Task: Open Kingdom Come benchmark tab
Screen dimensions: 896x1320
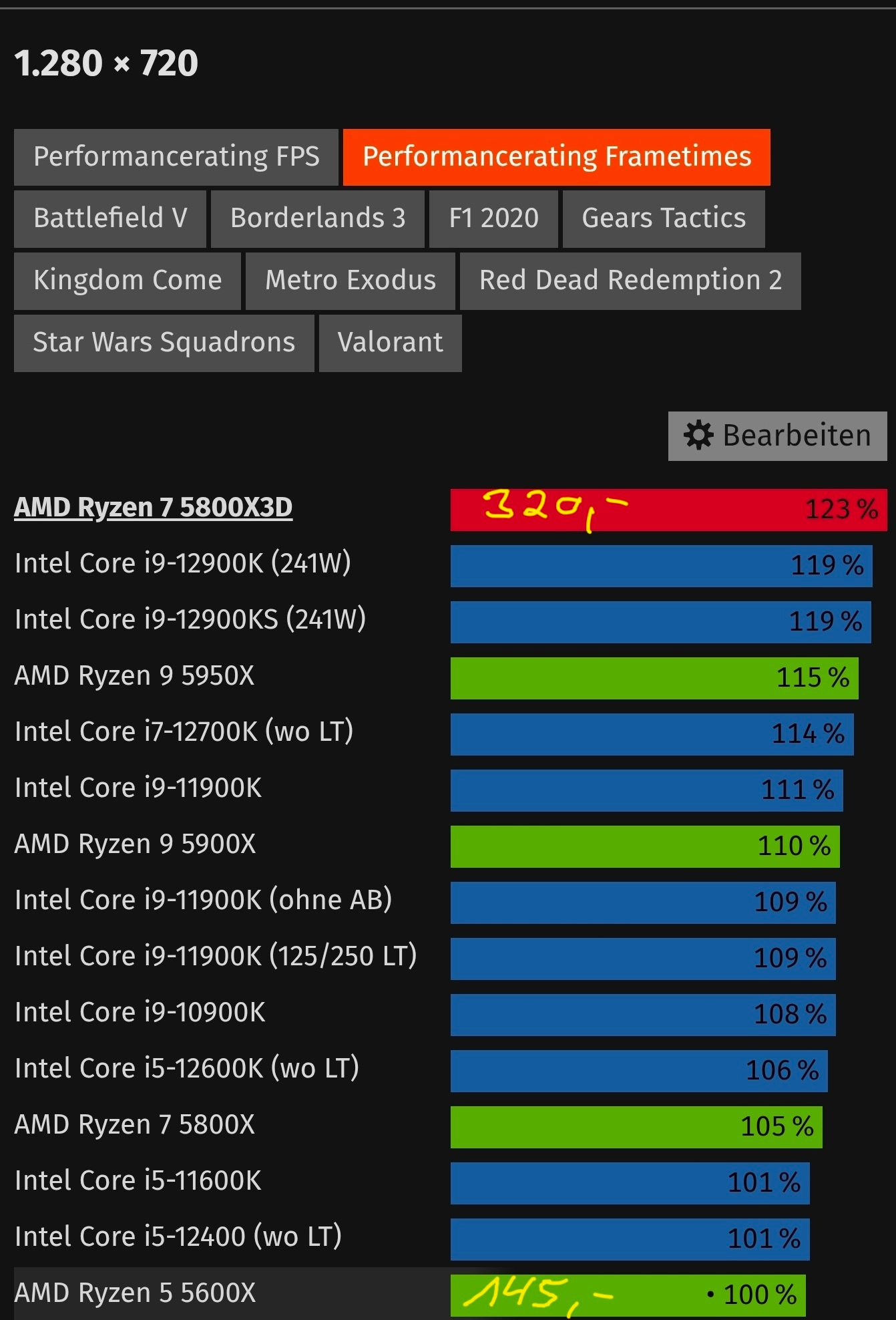Action: pyautogui.click(x=128, y=281)
